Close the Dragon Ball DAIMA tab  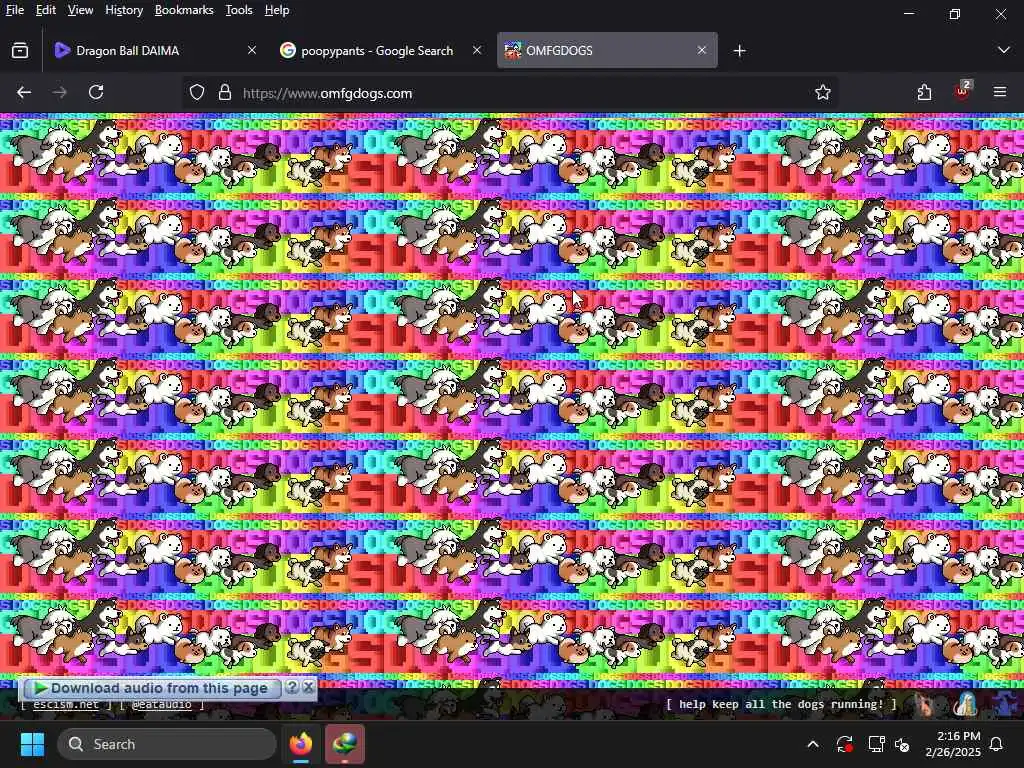[x=251, y=50]
